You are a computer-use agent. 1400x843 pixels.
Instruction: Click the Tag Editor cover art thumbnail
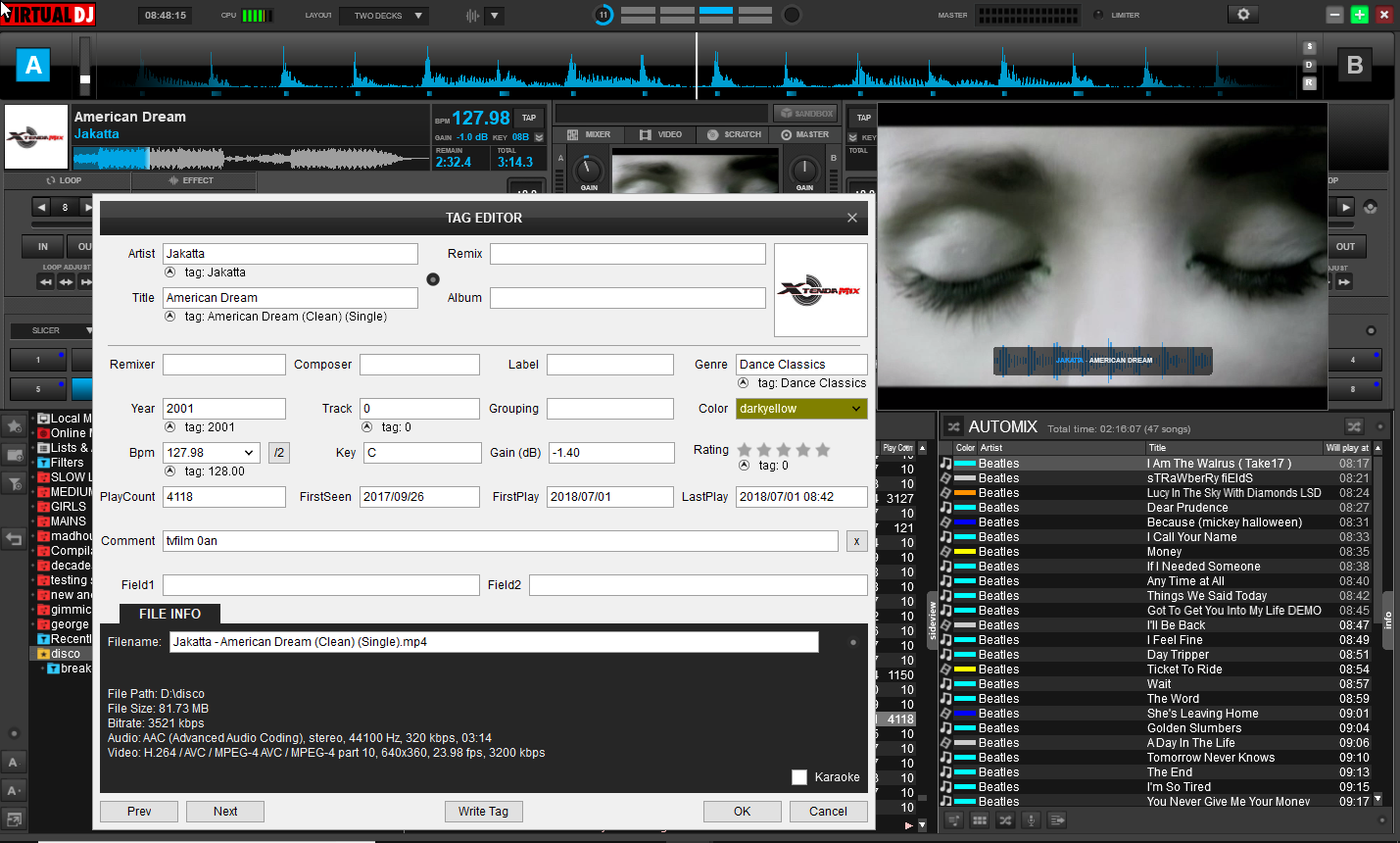(821, 290)
